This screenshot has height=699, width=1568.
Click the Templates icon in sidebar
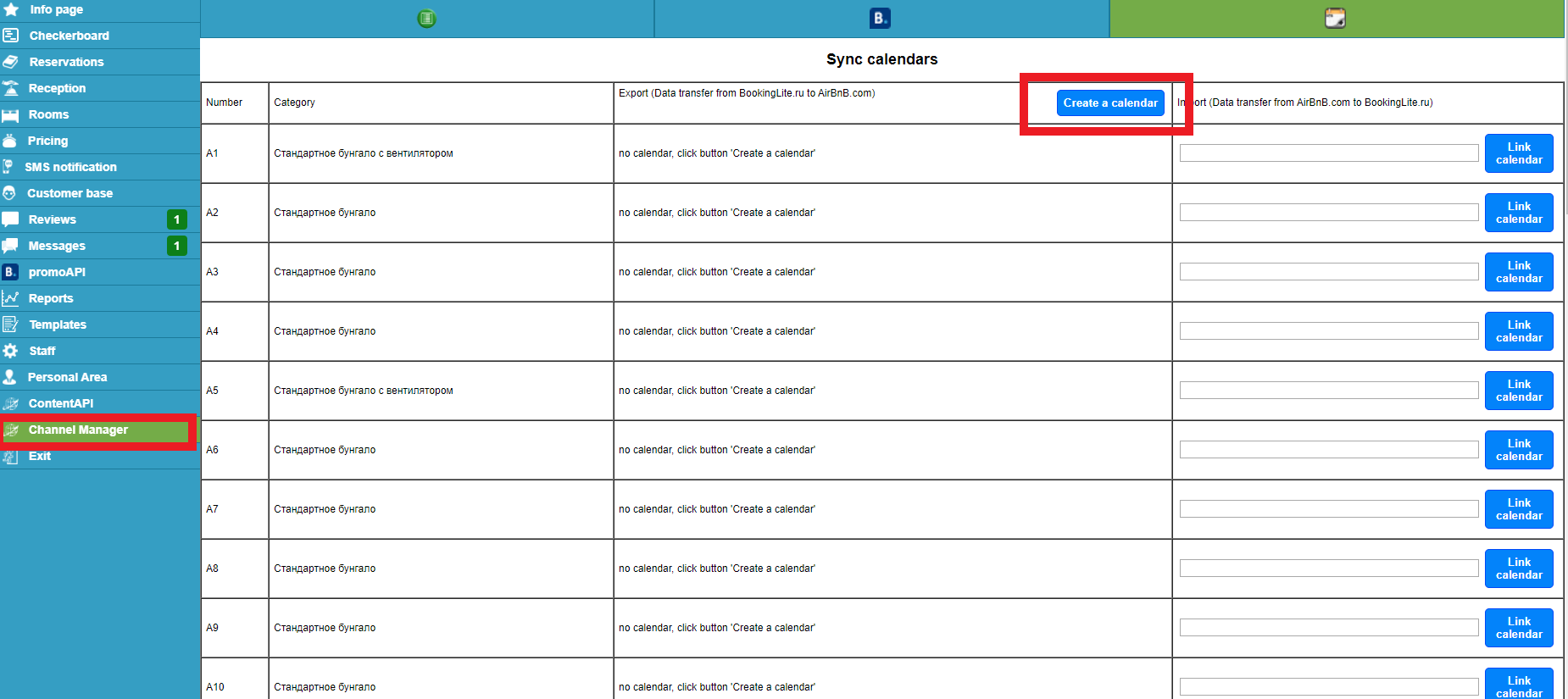(10, 325)
